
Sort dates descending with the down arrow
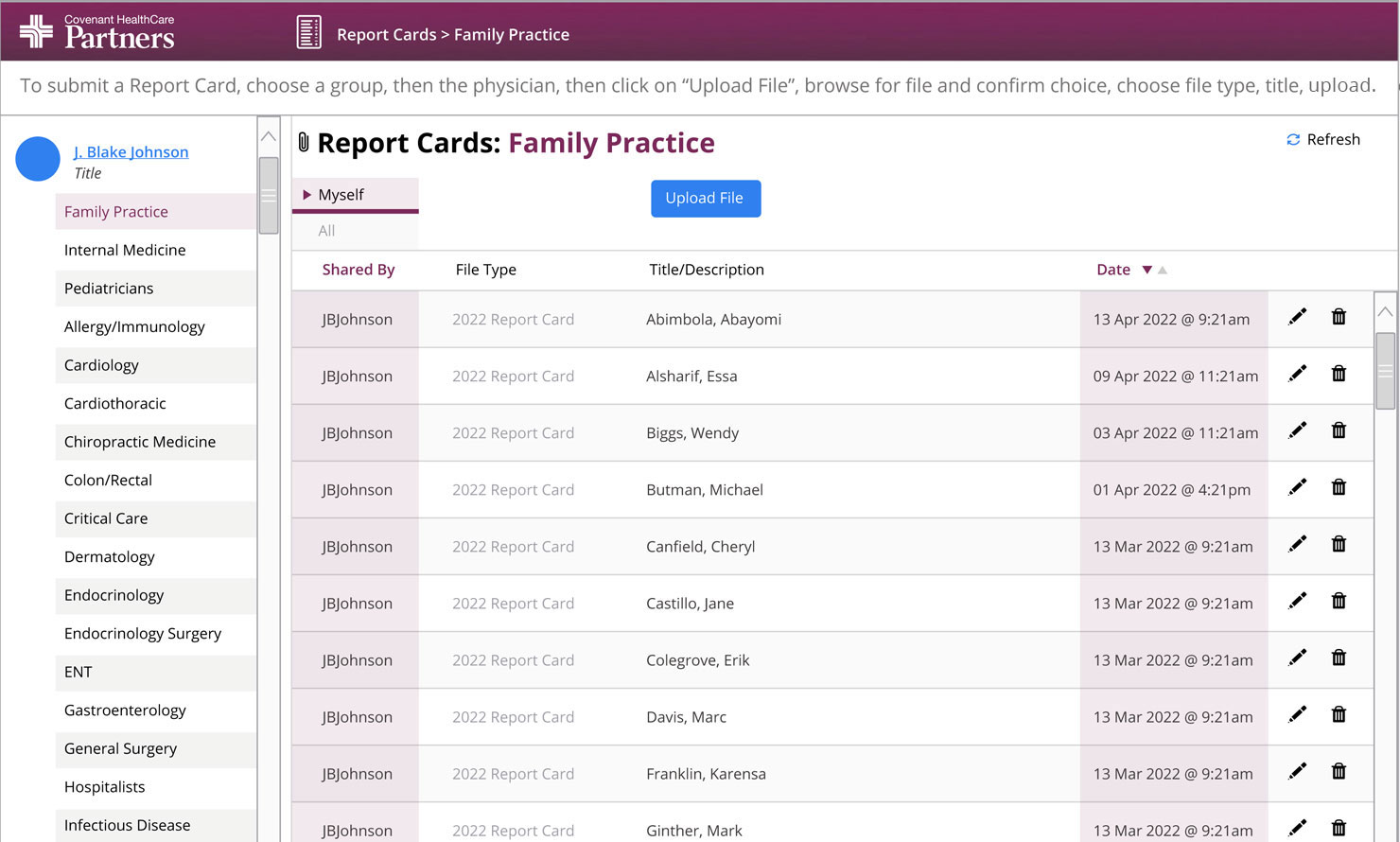pos(1146,271)
